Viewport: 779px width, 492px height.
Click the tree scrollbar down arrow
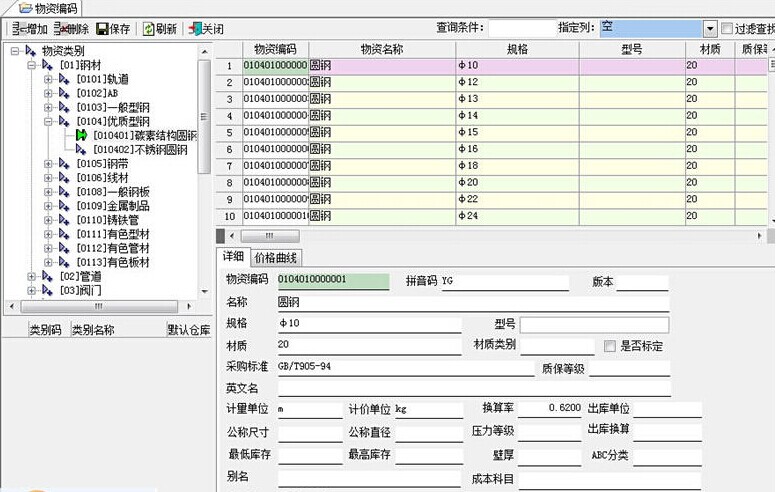[204, 292]
